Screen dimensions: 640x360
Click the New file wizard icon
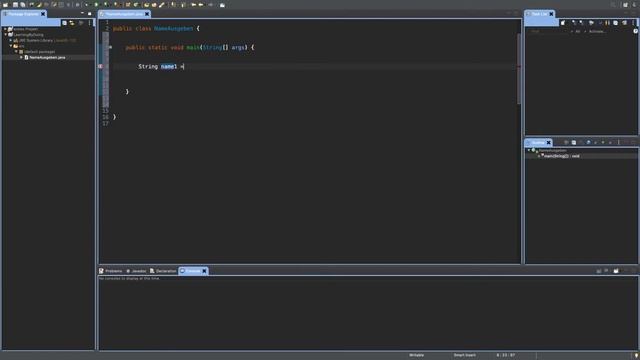[x=5, y=5]
